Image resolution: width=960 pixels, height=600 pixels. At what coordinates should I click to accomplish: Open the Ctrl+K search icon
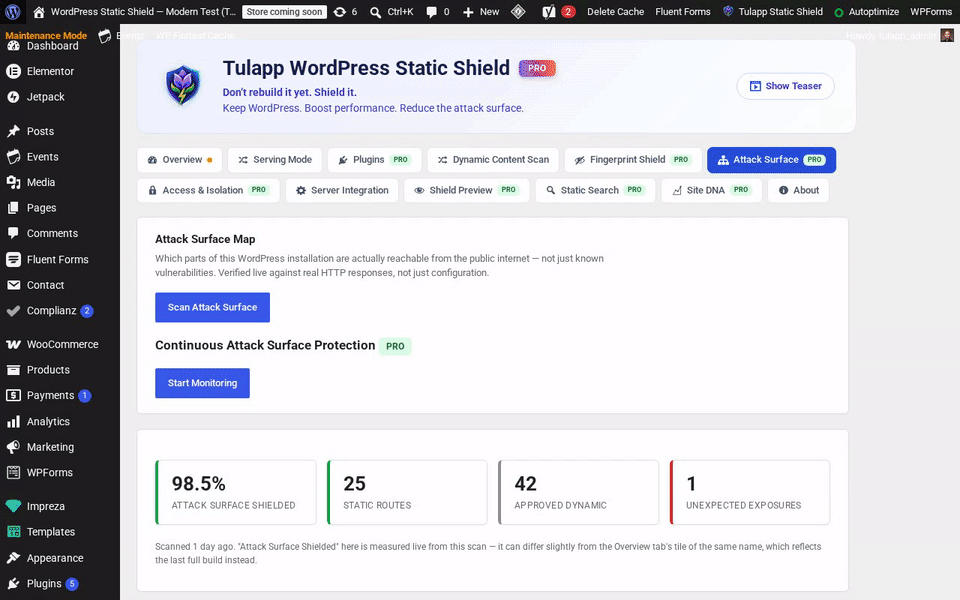coord(376,12)
